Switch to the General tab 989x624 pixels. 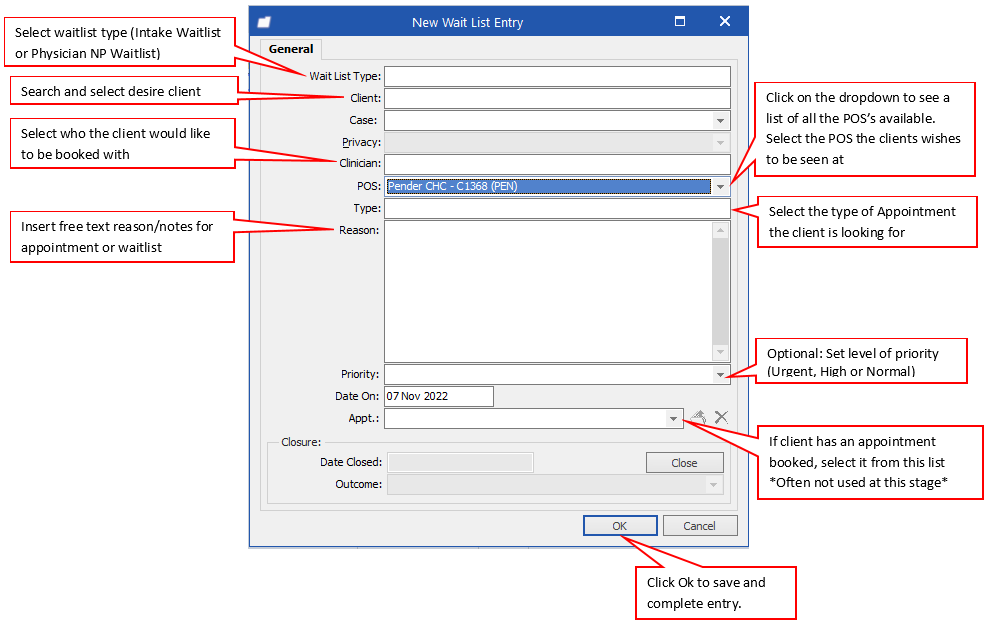[x=290, y=49]
